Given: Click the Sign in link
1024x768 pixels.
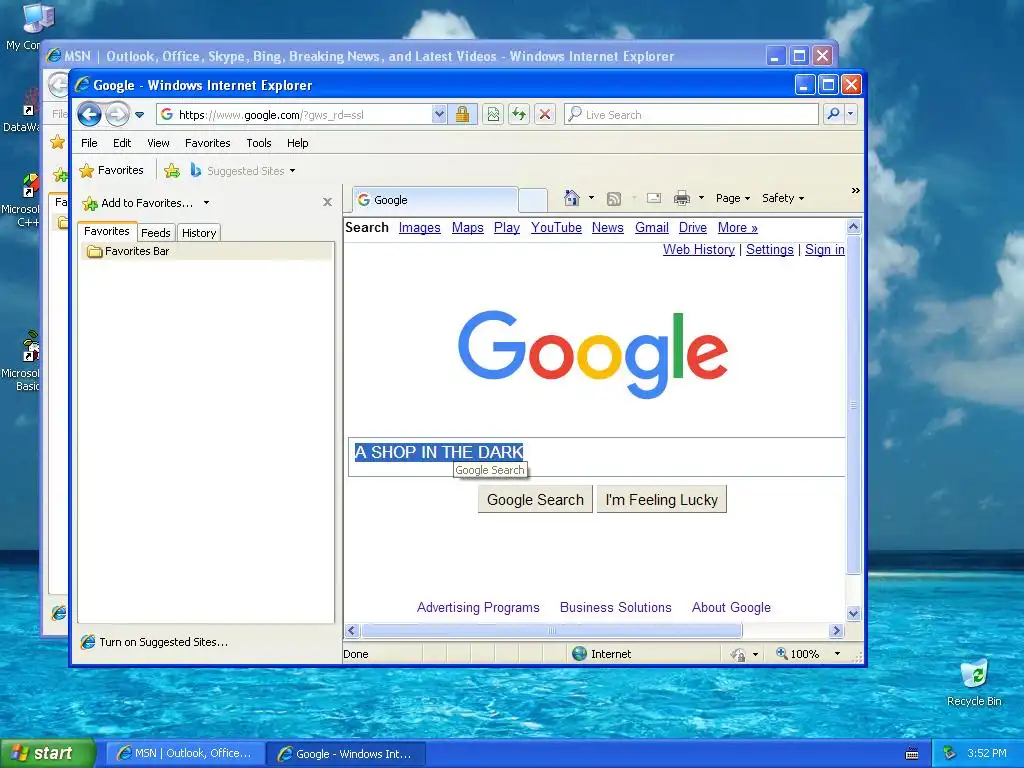Looking at the screenshot, I should 825,249.
